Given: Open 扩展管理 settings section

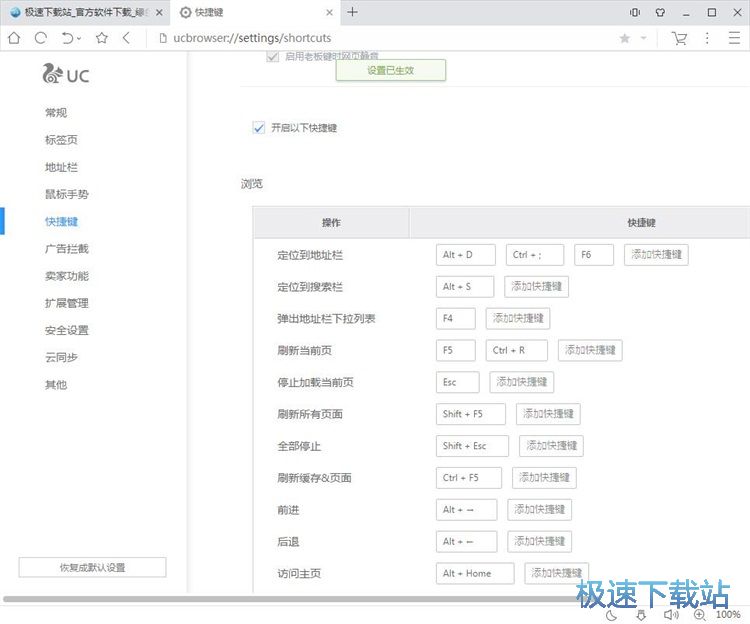Looking at the screenshot, I should click(66, 303).
